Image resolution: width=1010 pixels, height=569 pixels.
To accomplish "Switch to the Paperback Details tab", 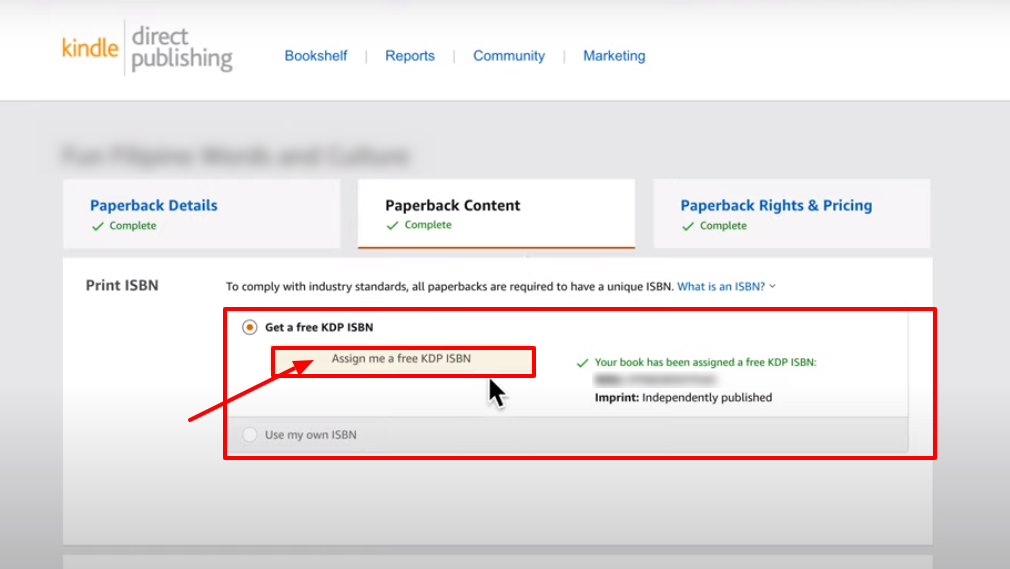I will click(154, 205).
